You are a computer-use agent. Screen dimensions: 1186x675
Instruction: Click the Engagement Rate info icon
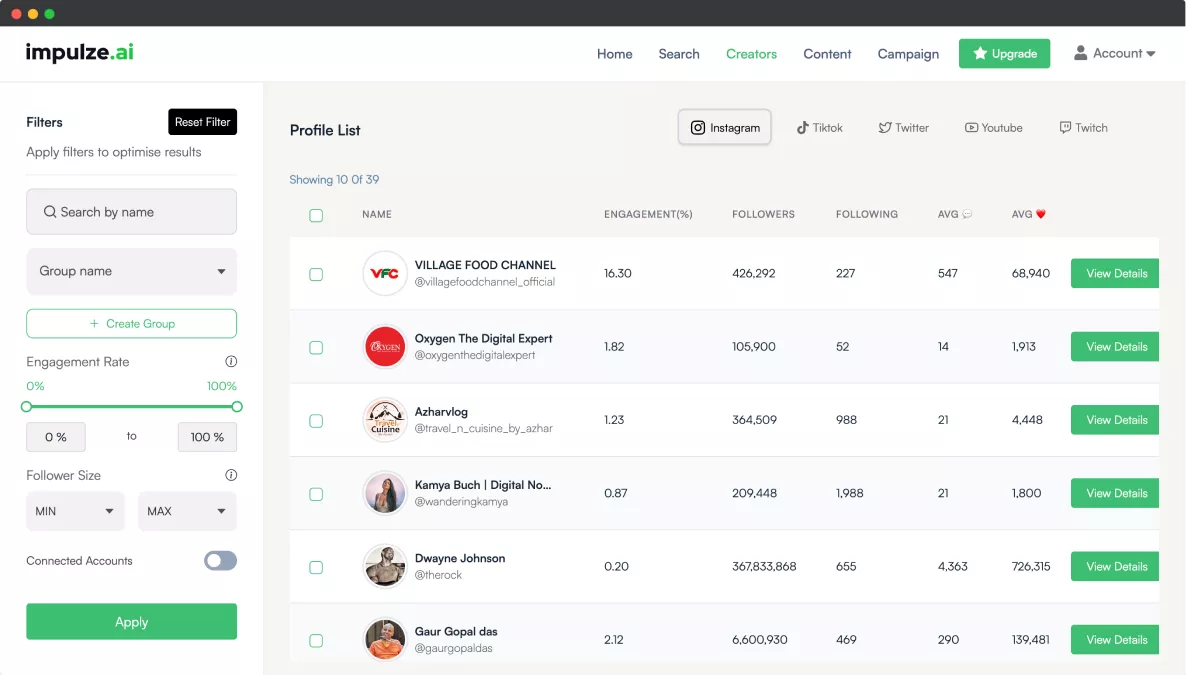[x=231, y=362]
